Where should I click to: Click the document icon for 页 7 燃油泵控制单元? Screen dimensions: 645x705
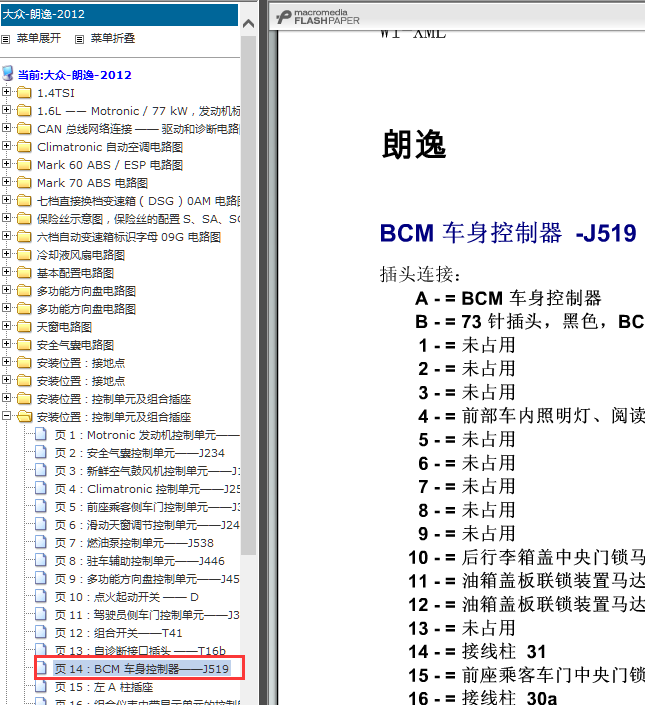pyautogui.click(x=41, y=542)
